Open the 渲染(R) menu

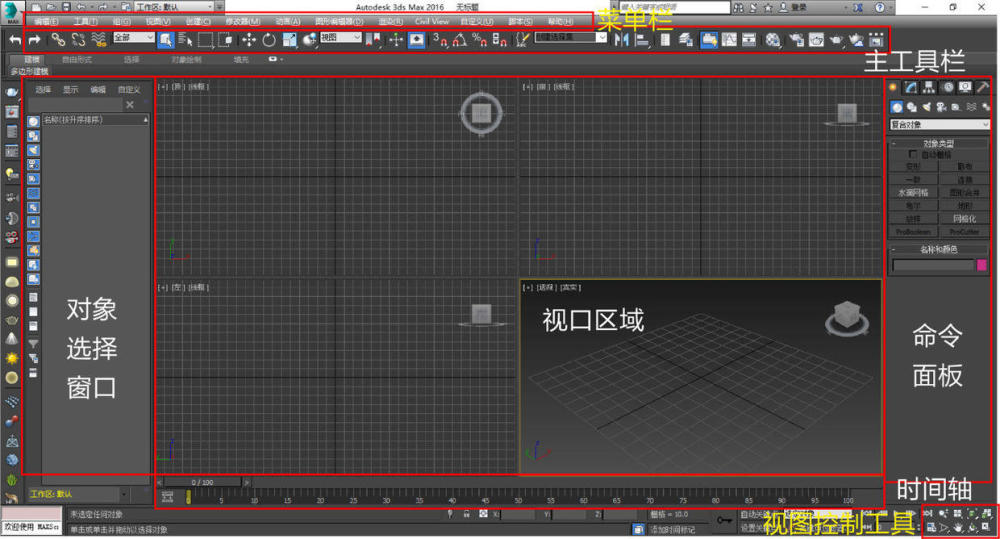click(390, 22)
